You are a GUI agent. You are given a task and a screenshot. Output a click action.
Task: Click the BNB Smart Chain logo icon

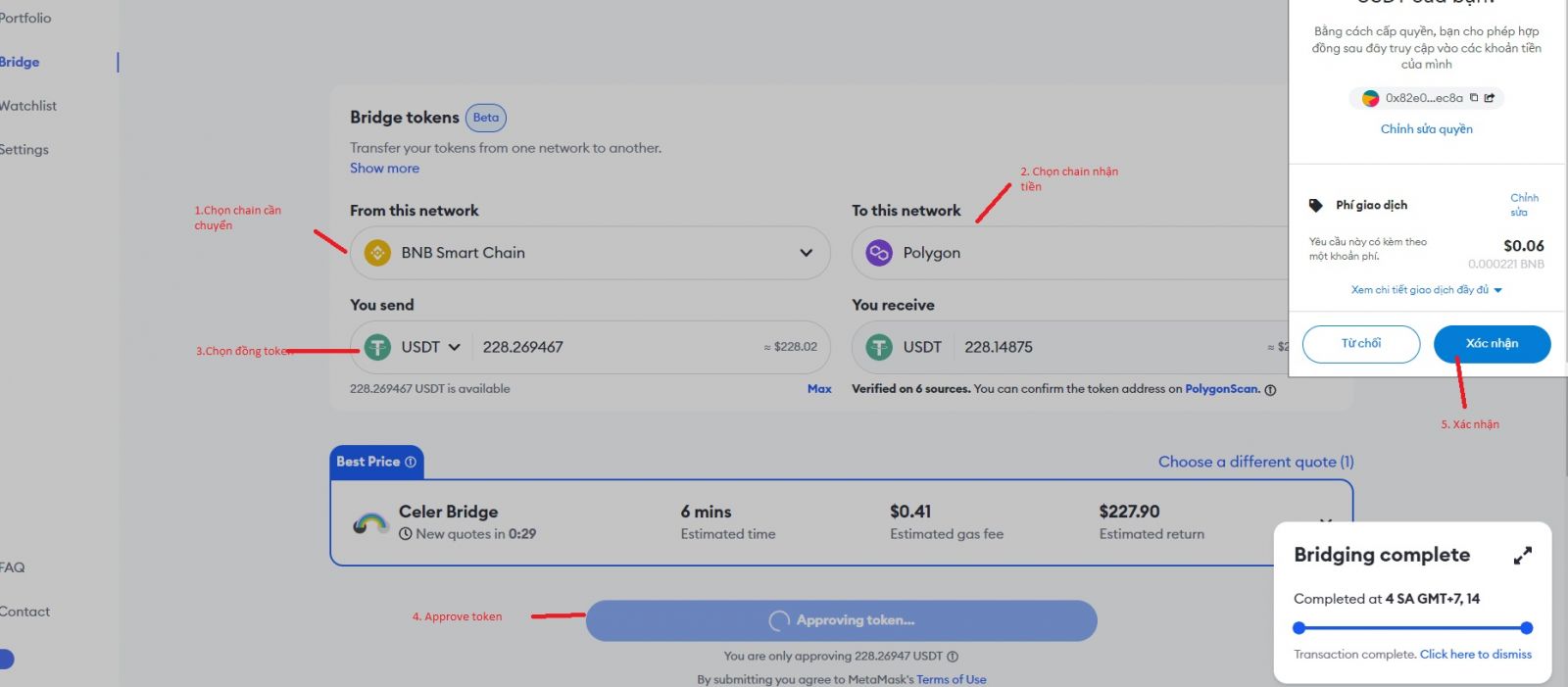[377, 253]
